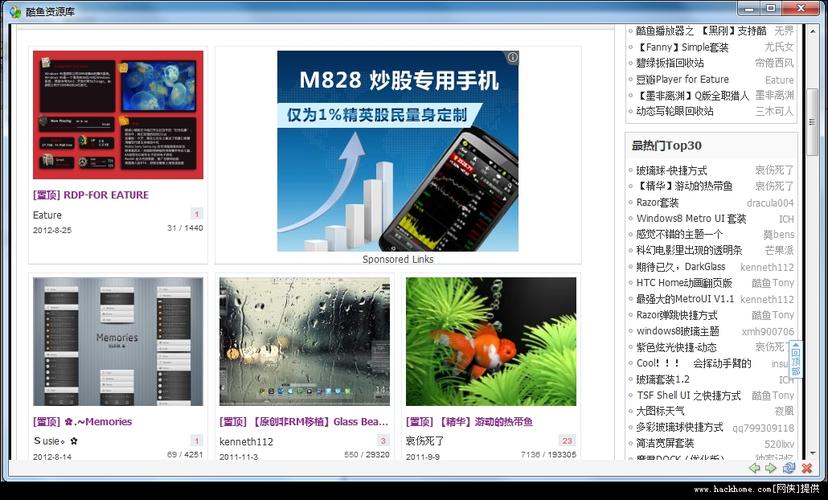Click the green forward arrow icon
The width and height of the screenshot is (828, 500).
pos(771,468)
